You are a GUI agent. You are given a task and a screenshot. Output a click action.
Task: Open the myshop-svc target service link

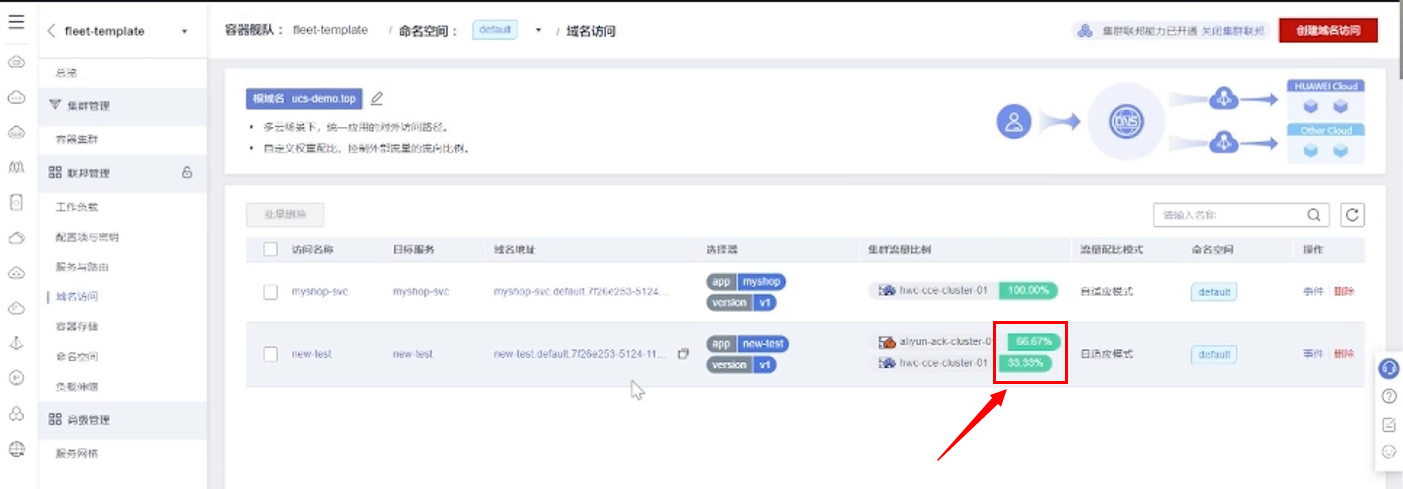tap(421, 291)
